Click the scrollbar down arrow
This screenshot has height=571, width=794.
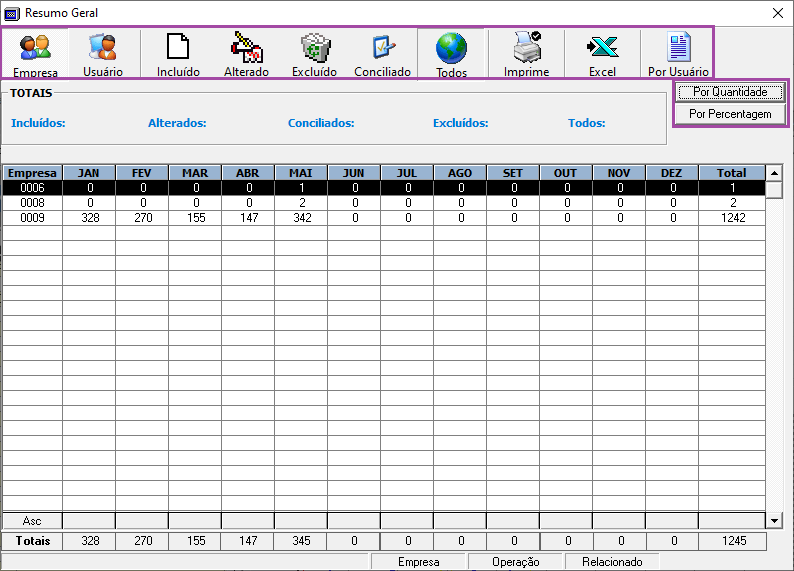coord(774,520)
